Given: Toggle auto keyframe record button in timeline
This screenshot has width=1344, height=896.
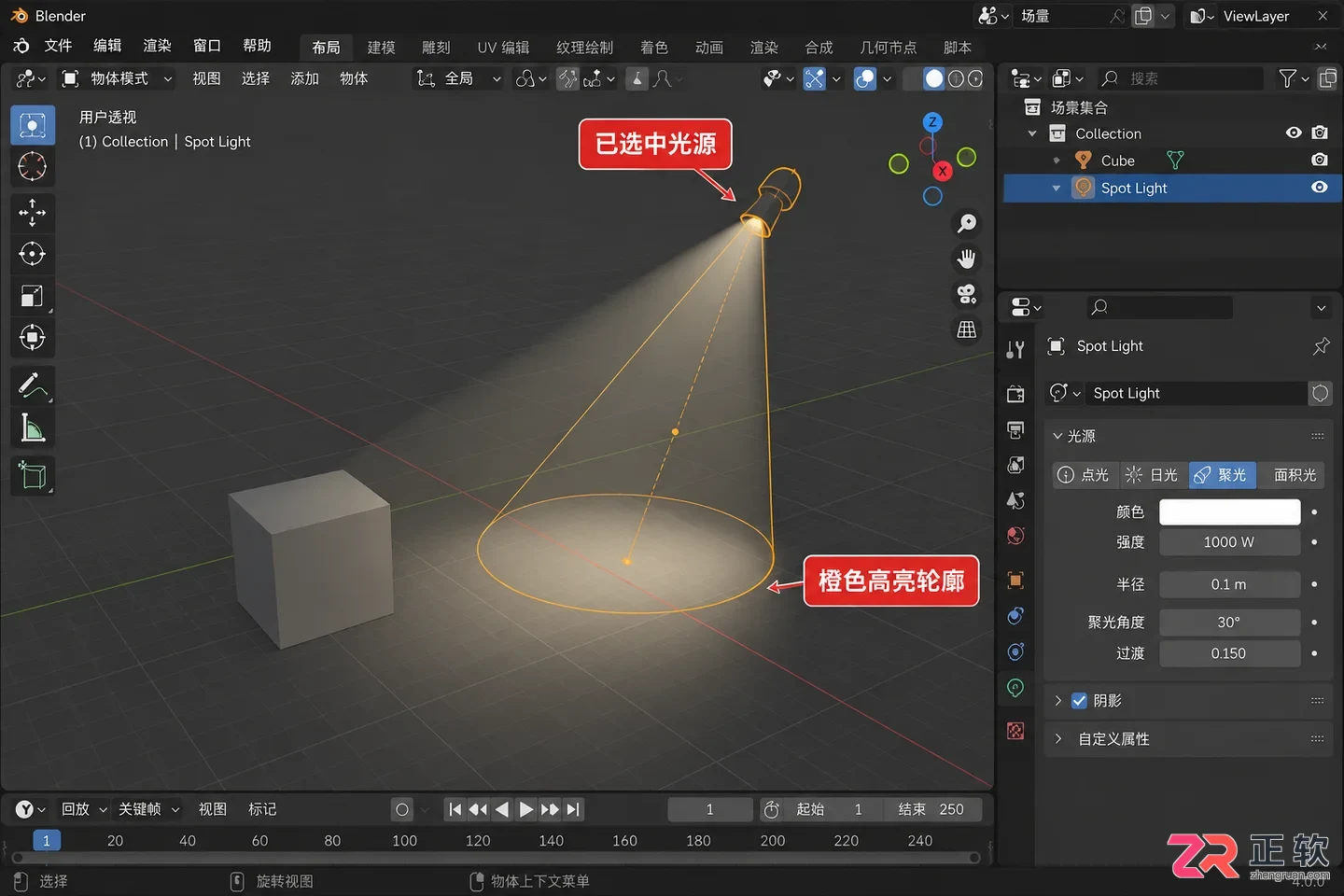Looking at the screenshot, I should 402,809.
